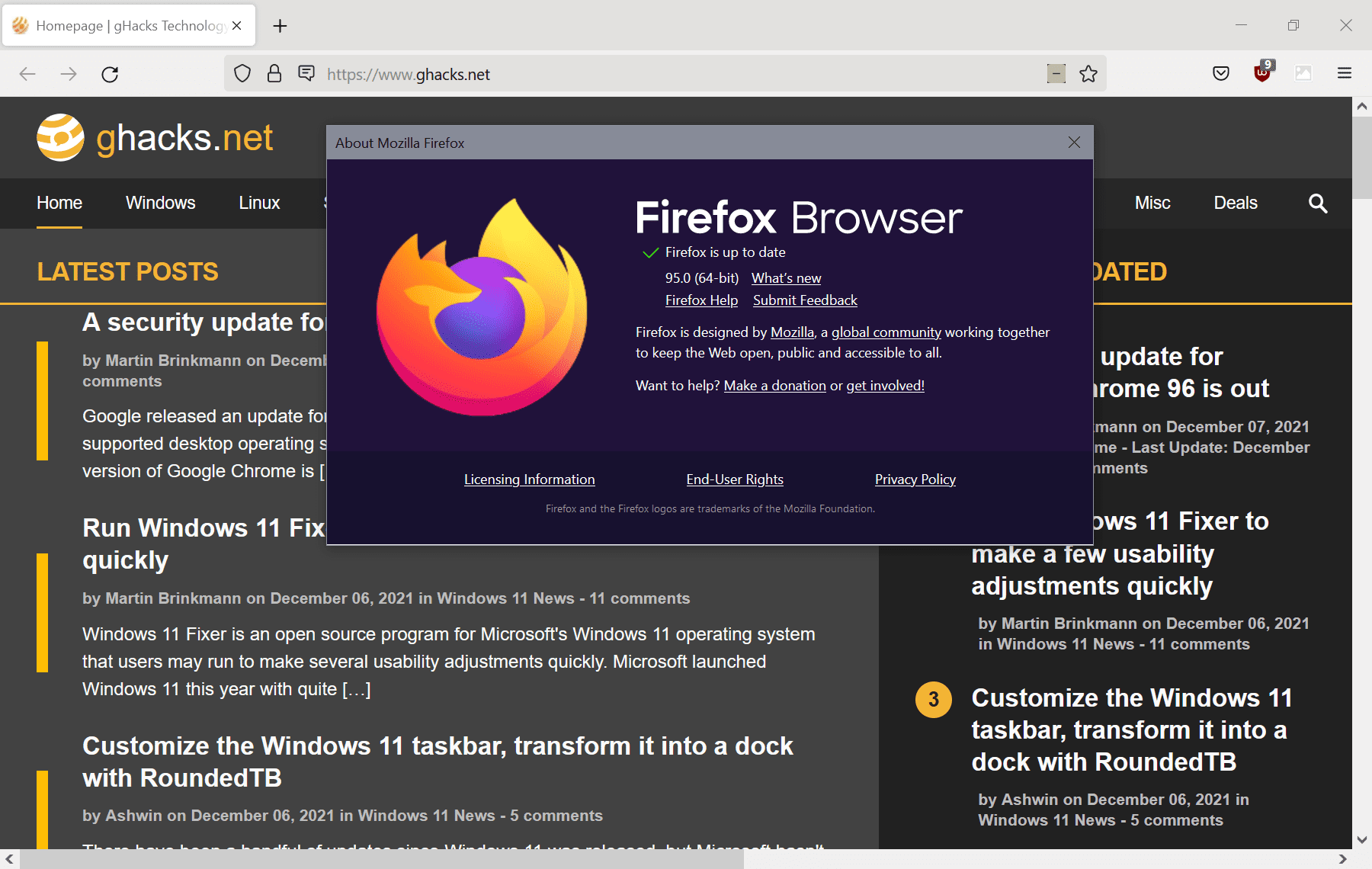The image size is (1372, 869).
Task: Restore down the Firefox window
Action: (1293, 25)
